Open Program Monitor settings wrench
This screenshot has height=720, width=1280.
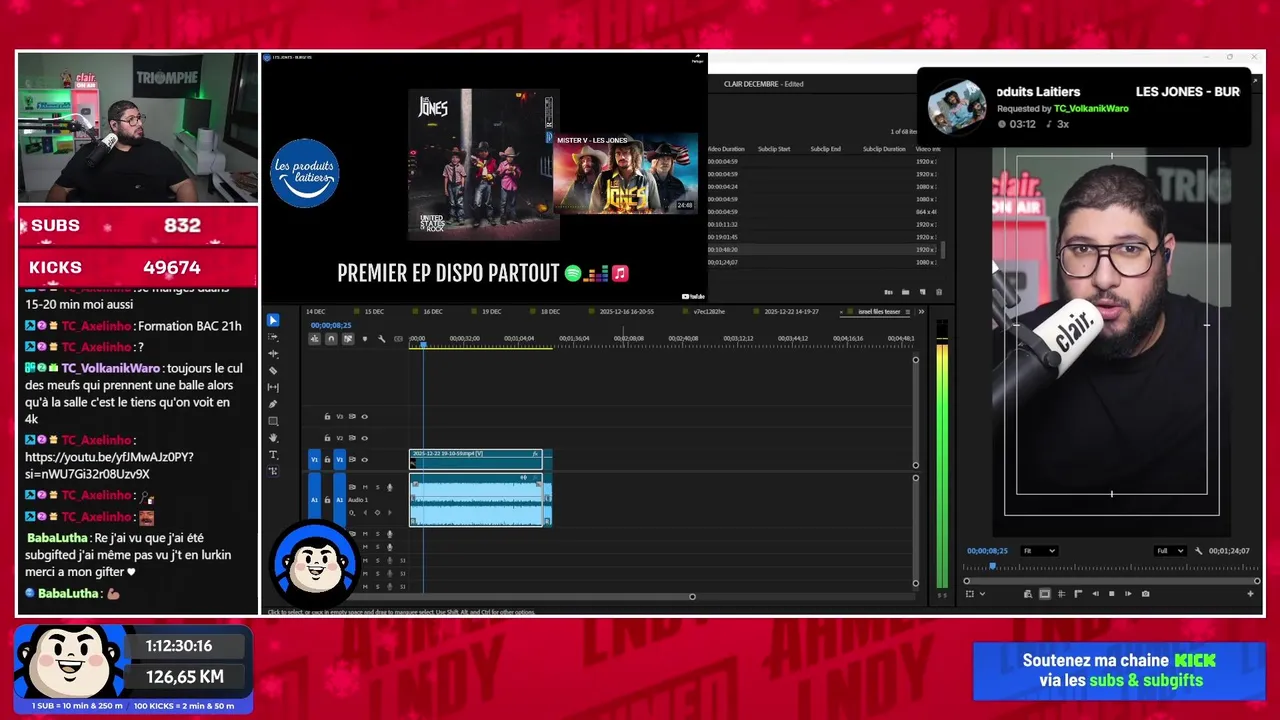[x=1198, y=551]
